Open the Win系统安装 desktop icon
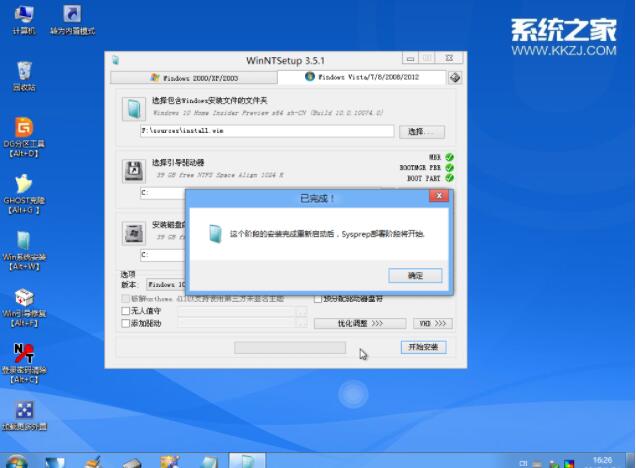 24,243
